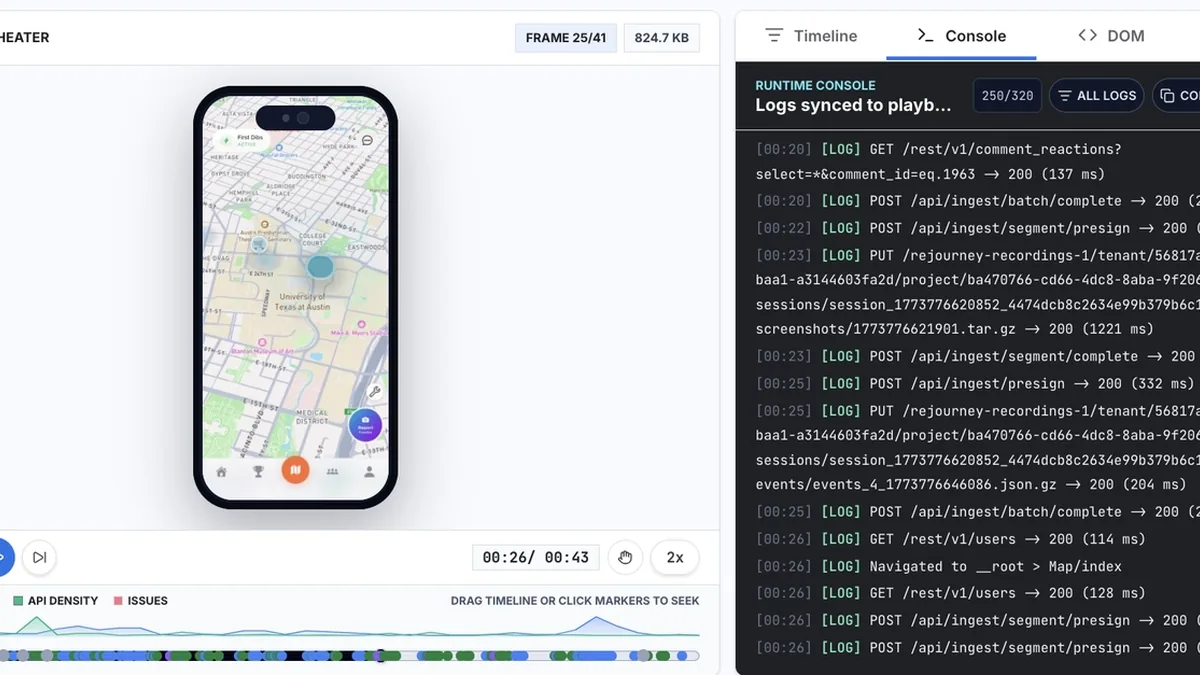Tap the home icon in phone navbar

click(221, 472)
